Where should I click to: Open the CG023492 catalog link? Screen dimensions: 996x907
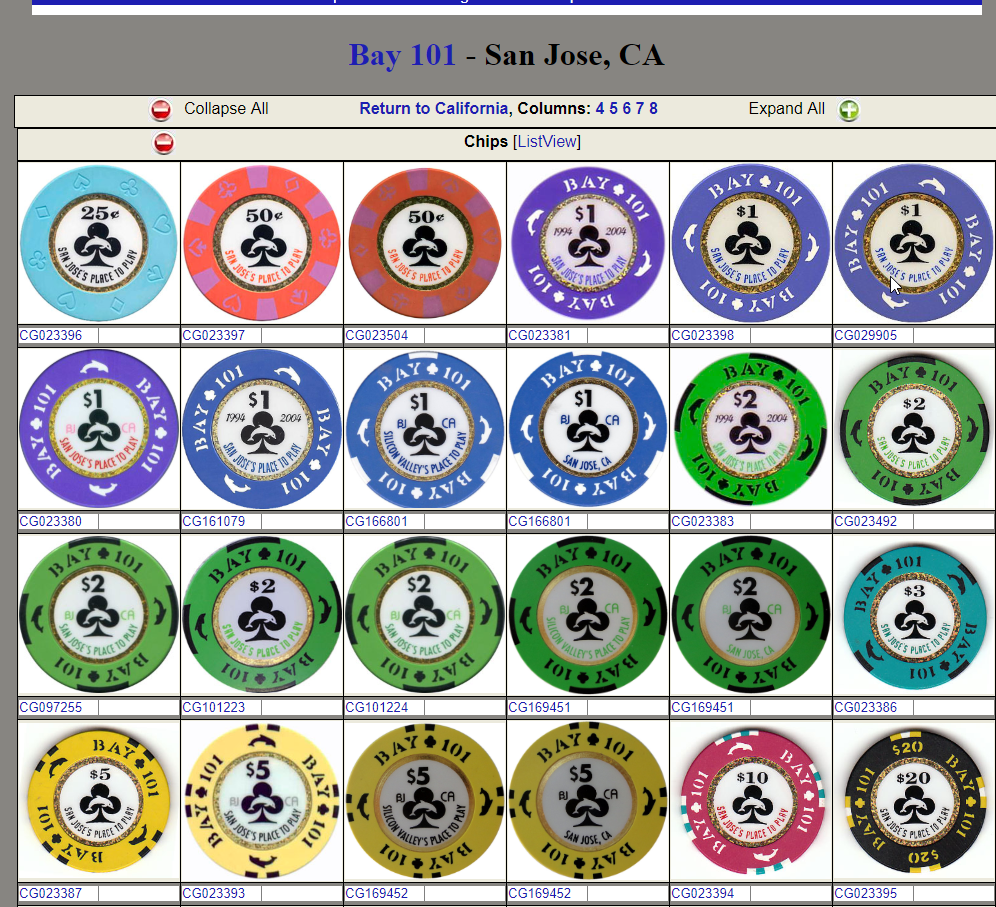(x=865, y=521)
